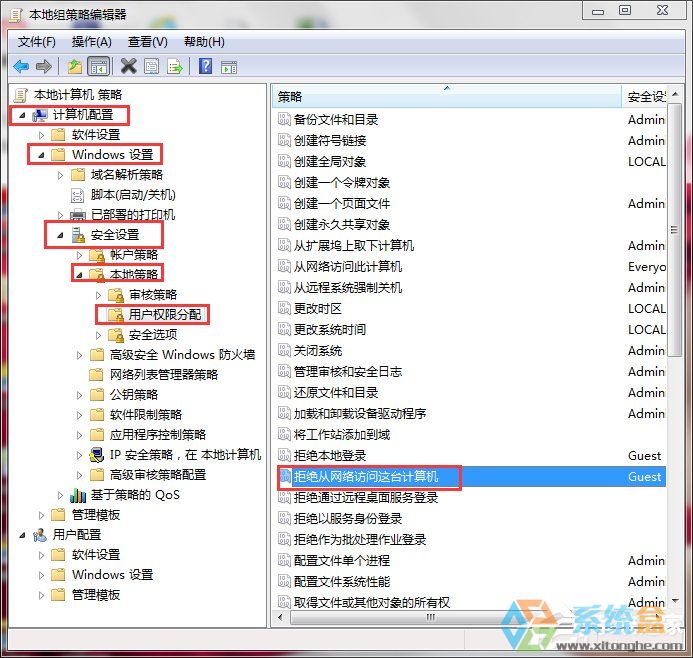
Task: Expand the 高级审核策略配置 node
Action: (80, 475)
